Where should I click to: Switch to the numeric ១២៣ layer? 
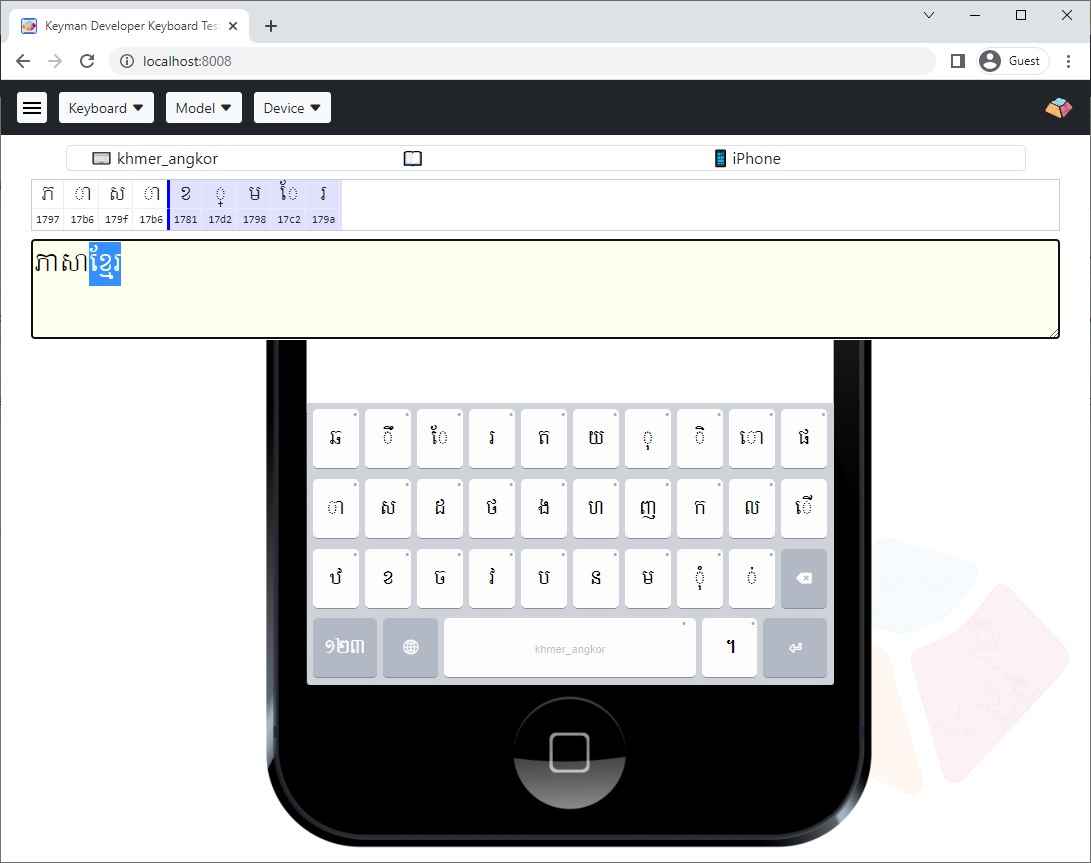tap(345, 647)
